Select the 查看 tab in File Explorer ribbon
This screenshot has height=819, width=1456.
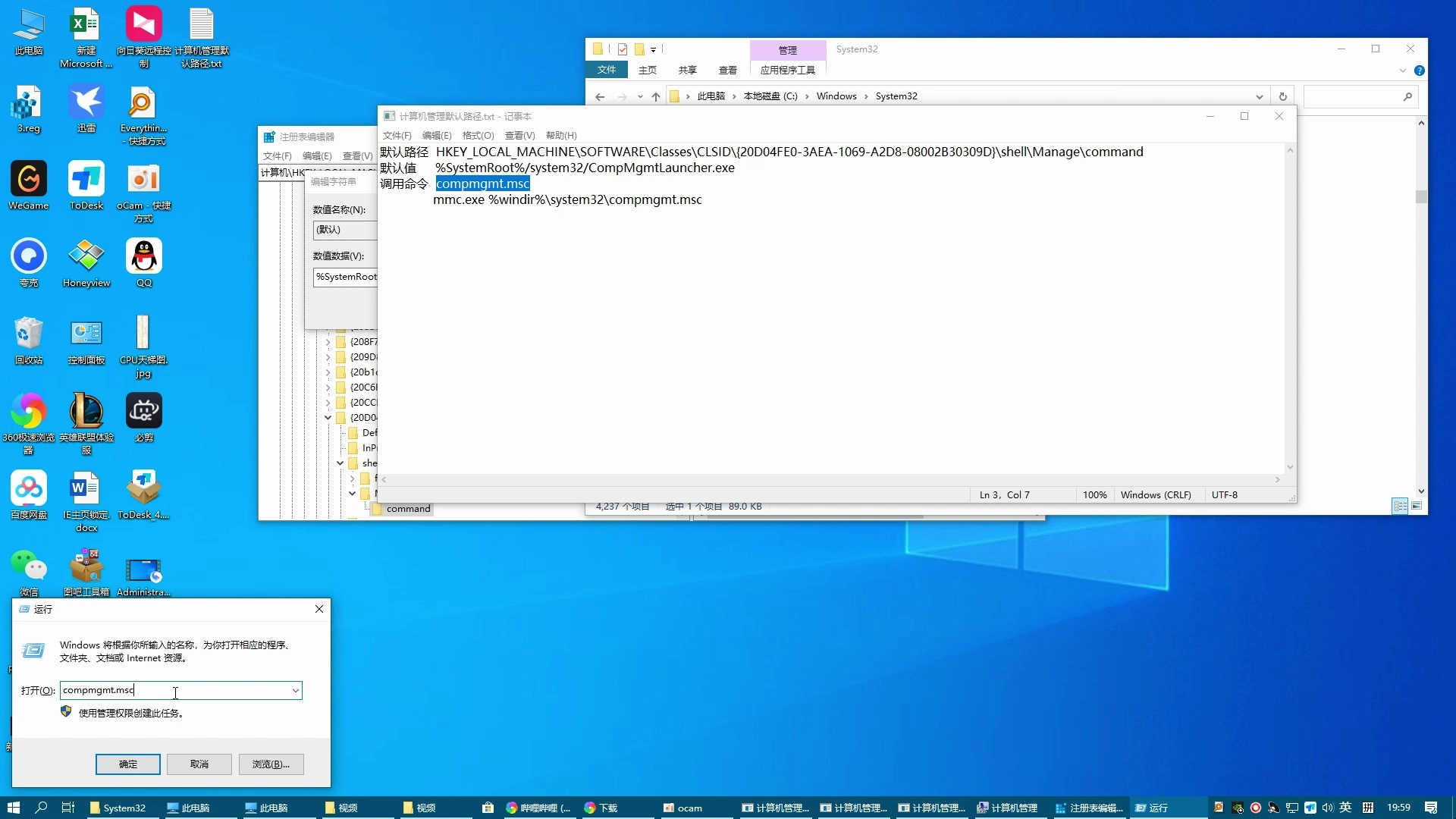(x=727, y=70)
